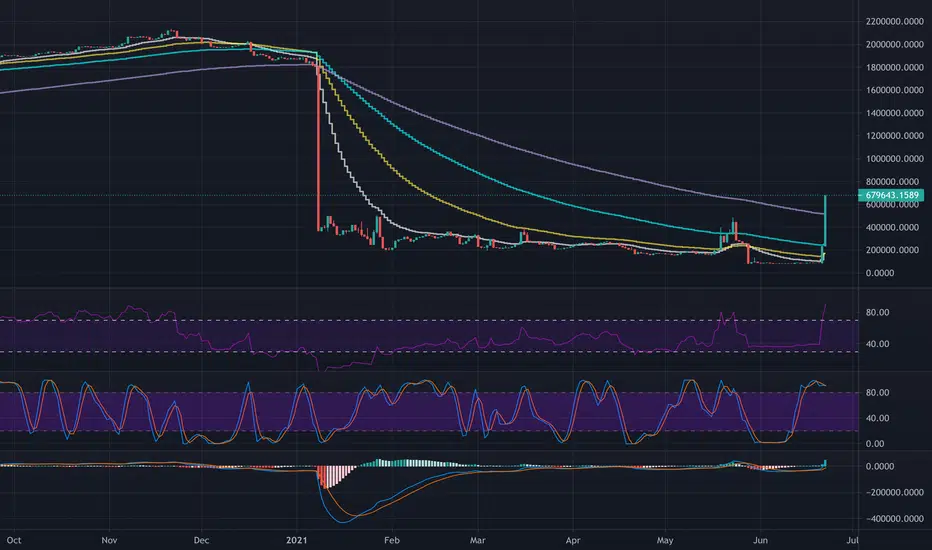932x550 pixels.
Task: Click the 1800000.0000 price axis label
Action: [x=895, y=67]
